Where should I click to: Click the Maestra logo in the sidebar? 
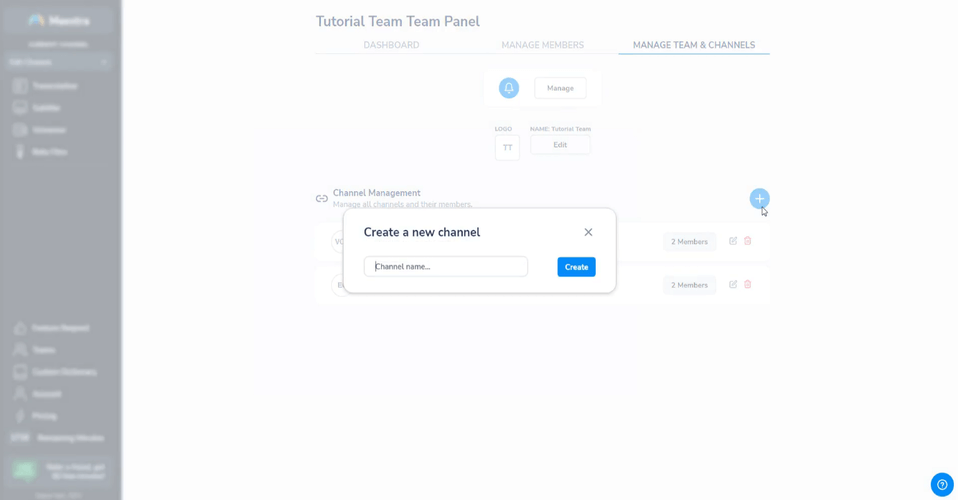59,21
